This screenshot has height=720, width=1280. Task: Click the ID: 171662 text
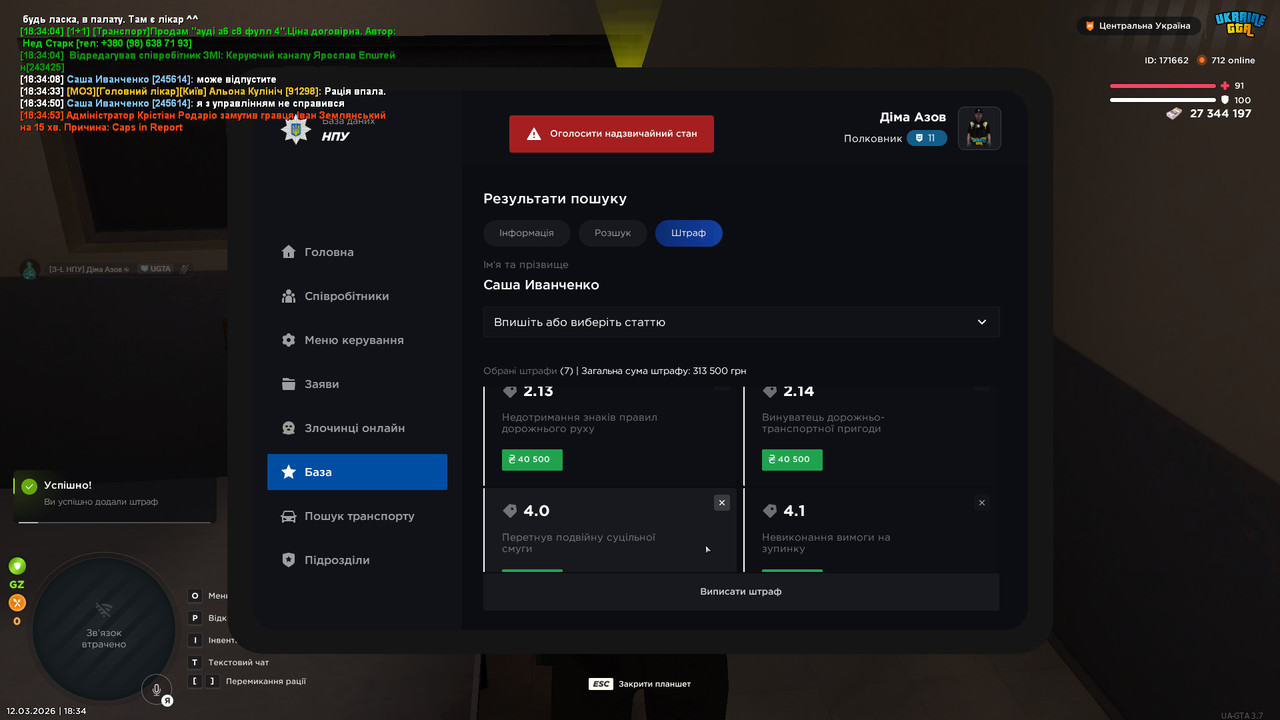click(1167, 61)
